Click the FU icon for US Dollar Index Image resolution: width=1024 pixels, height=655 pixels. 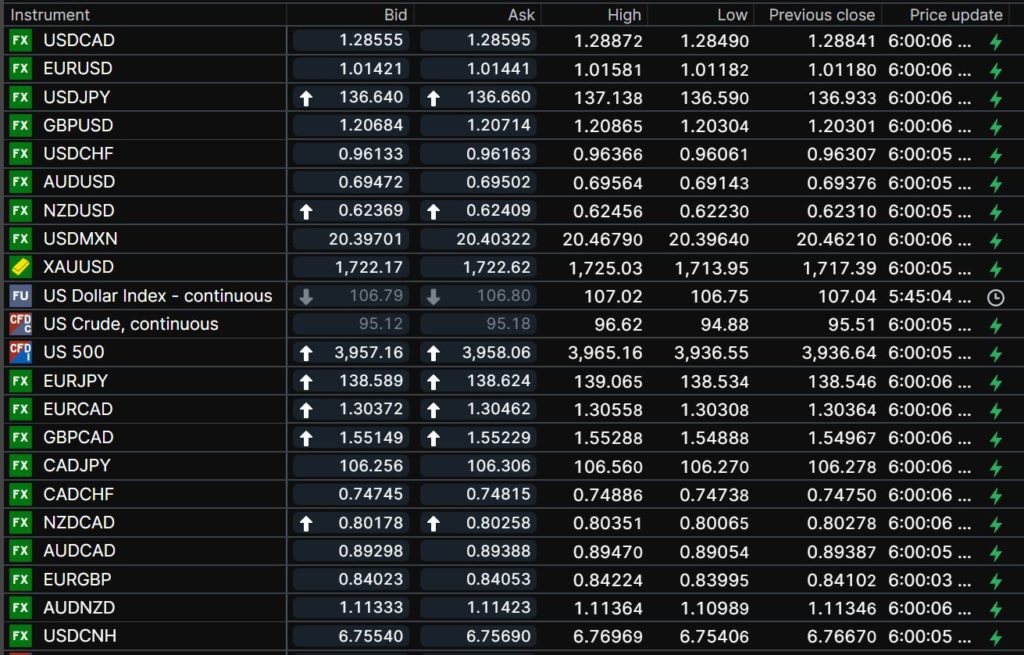pyautogui.click(x=20, y=296)
